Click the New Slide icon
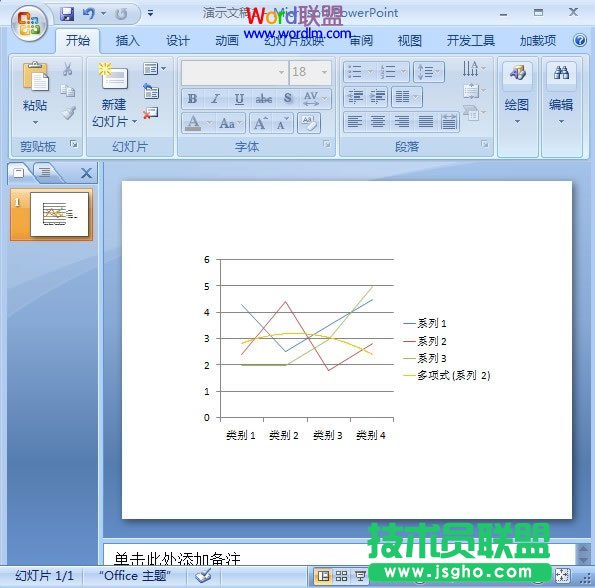The image size is (595, 588). [113, 76]
